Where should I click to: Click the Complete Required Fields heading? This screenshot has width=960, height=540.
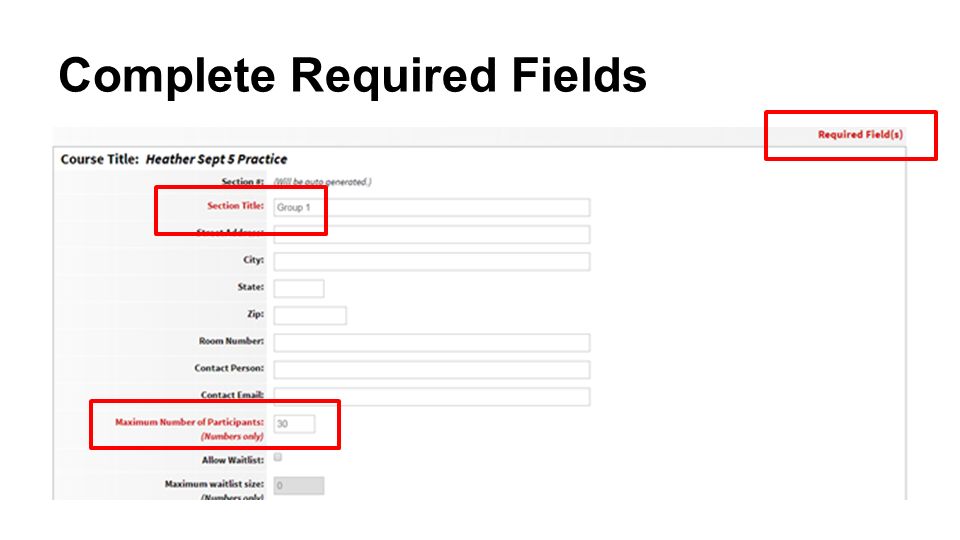(353, 76)
